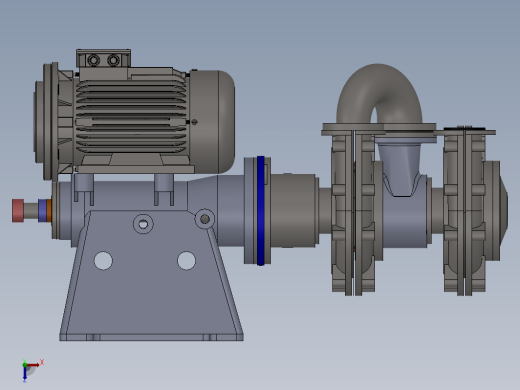
Task: Select the U-shaped pipe elbow
Action: pos(379,94)
